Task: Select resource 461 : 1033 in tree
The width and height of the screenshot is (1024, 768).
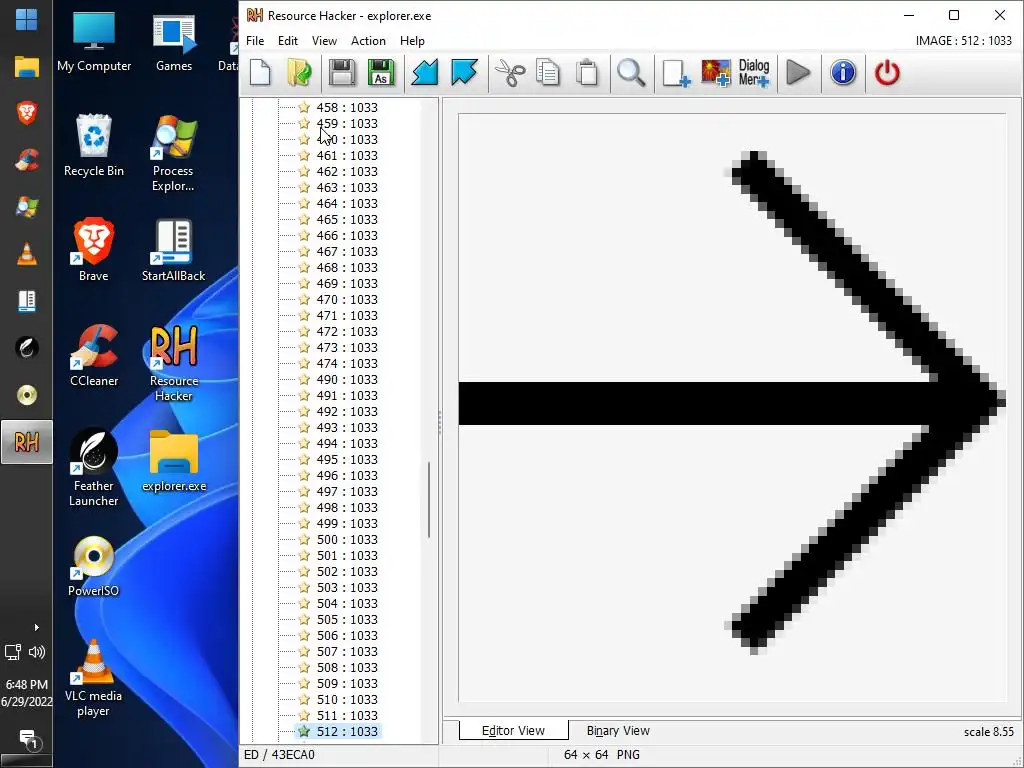Action: click(347, 155)
